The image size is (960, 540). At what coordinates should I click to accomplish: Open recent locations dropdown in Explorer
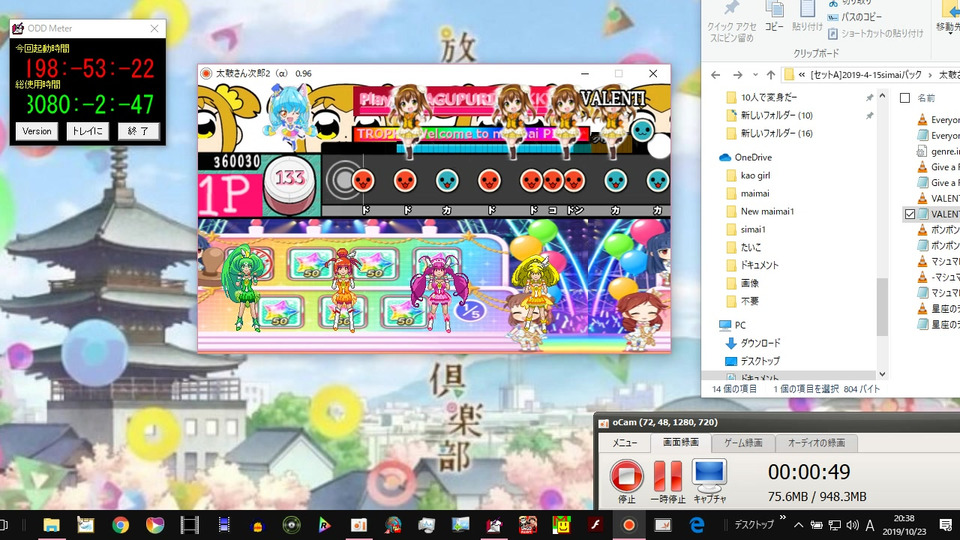(x=755, y=75)
